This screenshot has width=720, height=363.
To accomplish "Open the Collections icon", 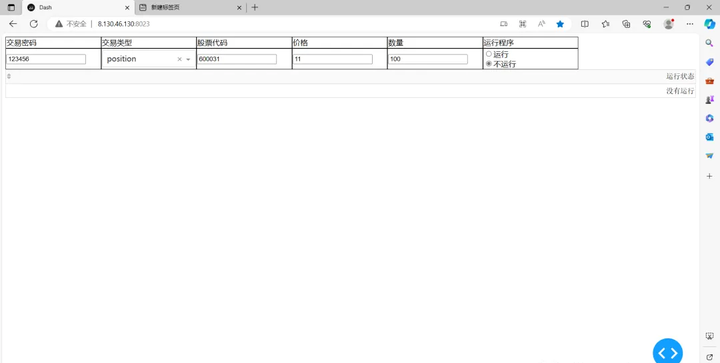I will (x=626, y=24).
